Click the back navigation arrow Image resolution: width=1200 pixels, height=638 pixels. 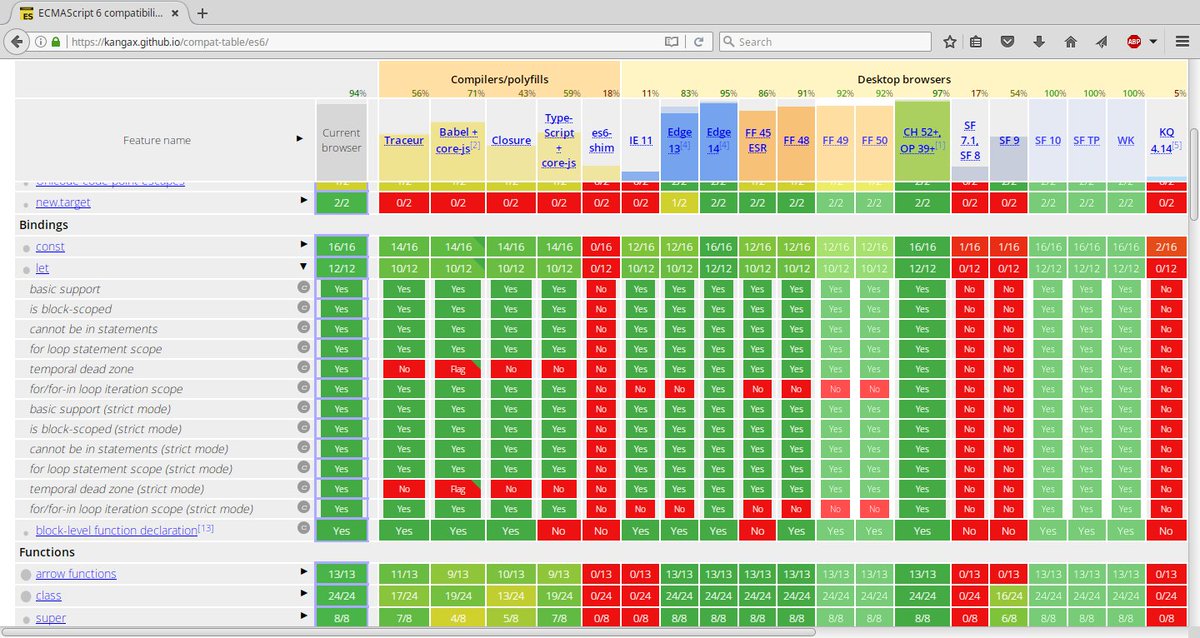[16, 42]
